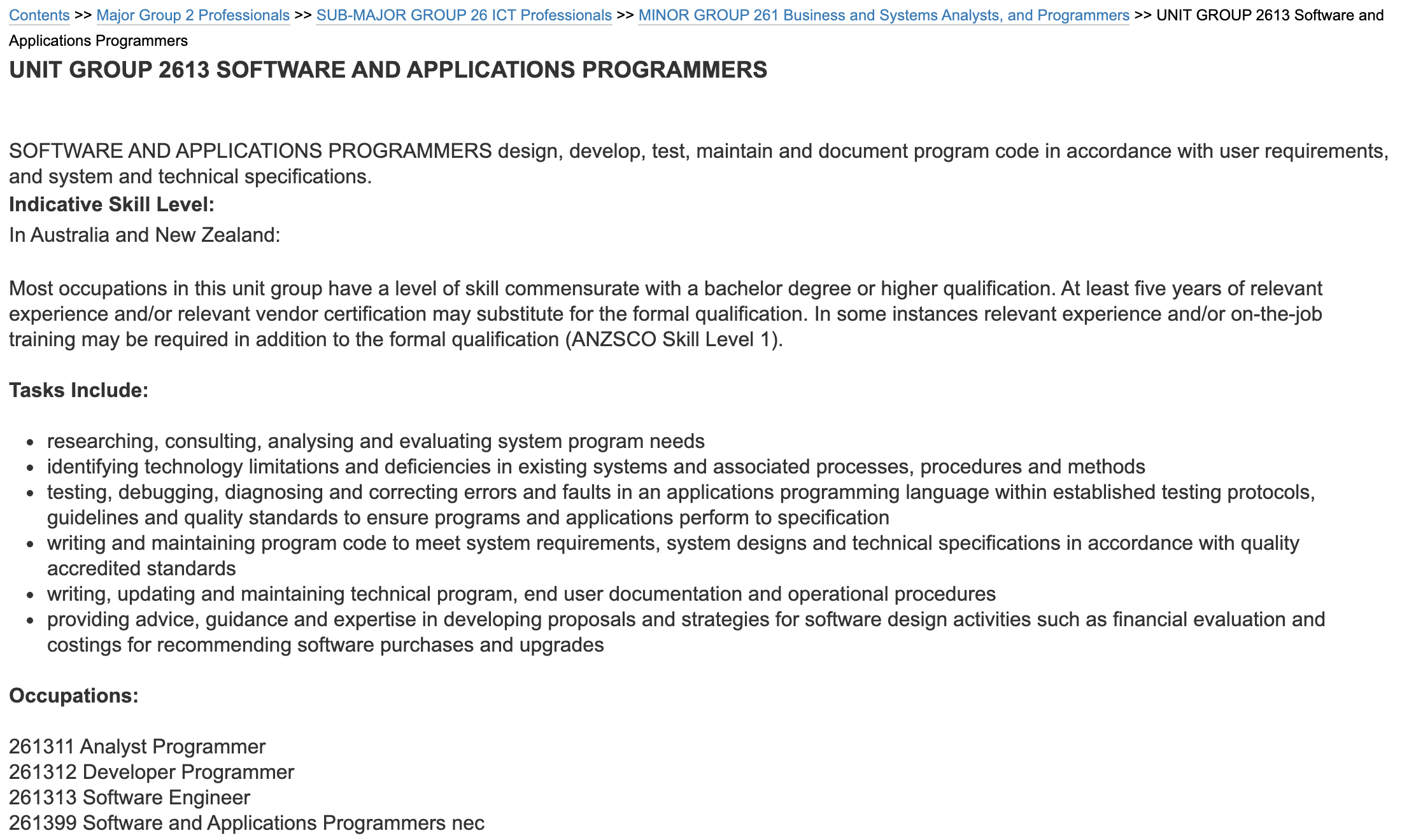1416x840 pixels.
Task: Click the 'Tasks Include:' heading
Action: click(x=78, y=390)
